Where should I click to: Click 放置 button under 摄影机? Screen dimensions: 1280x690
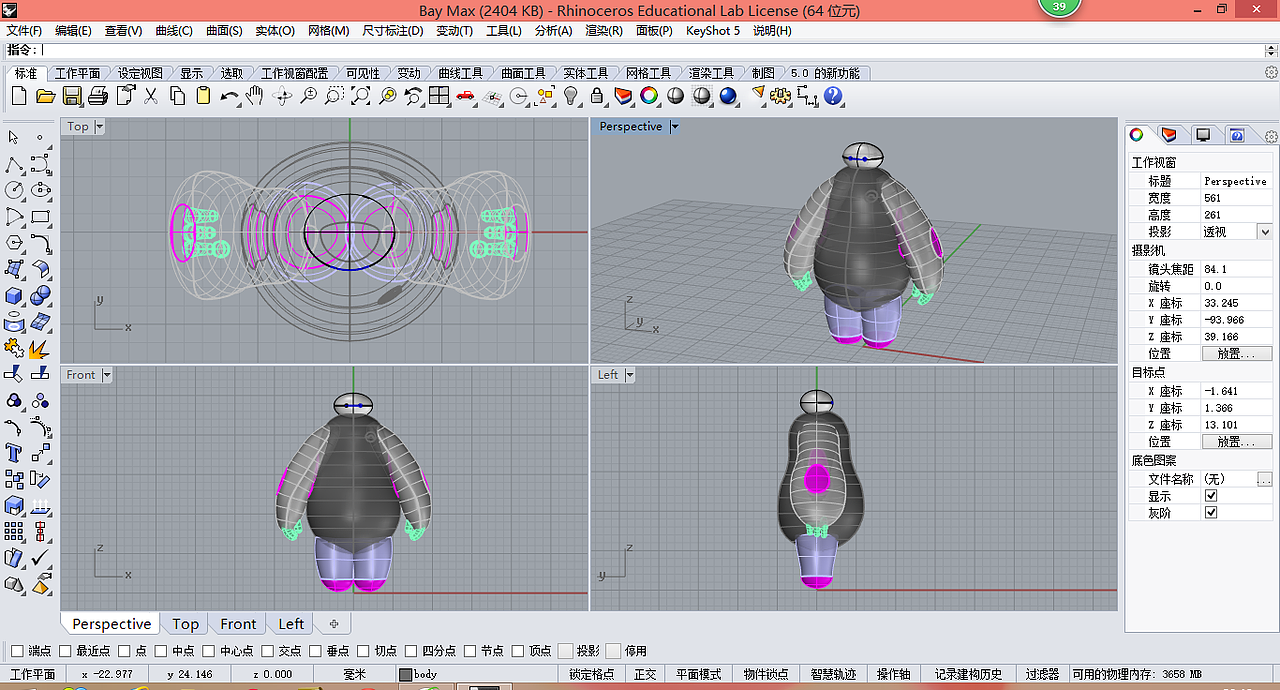1237,354
